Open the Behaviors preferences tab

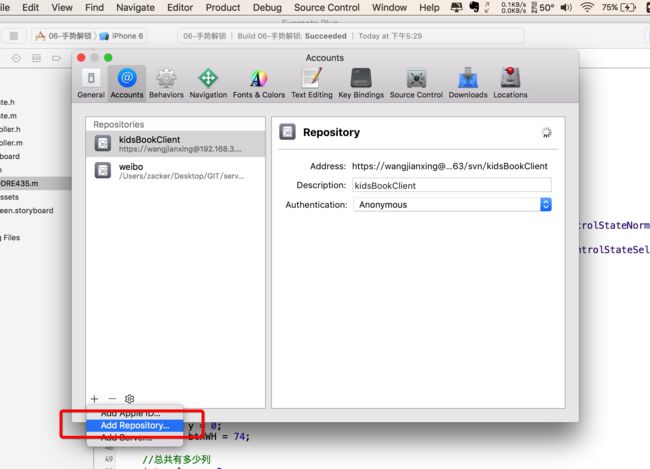point(166,84)
